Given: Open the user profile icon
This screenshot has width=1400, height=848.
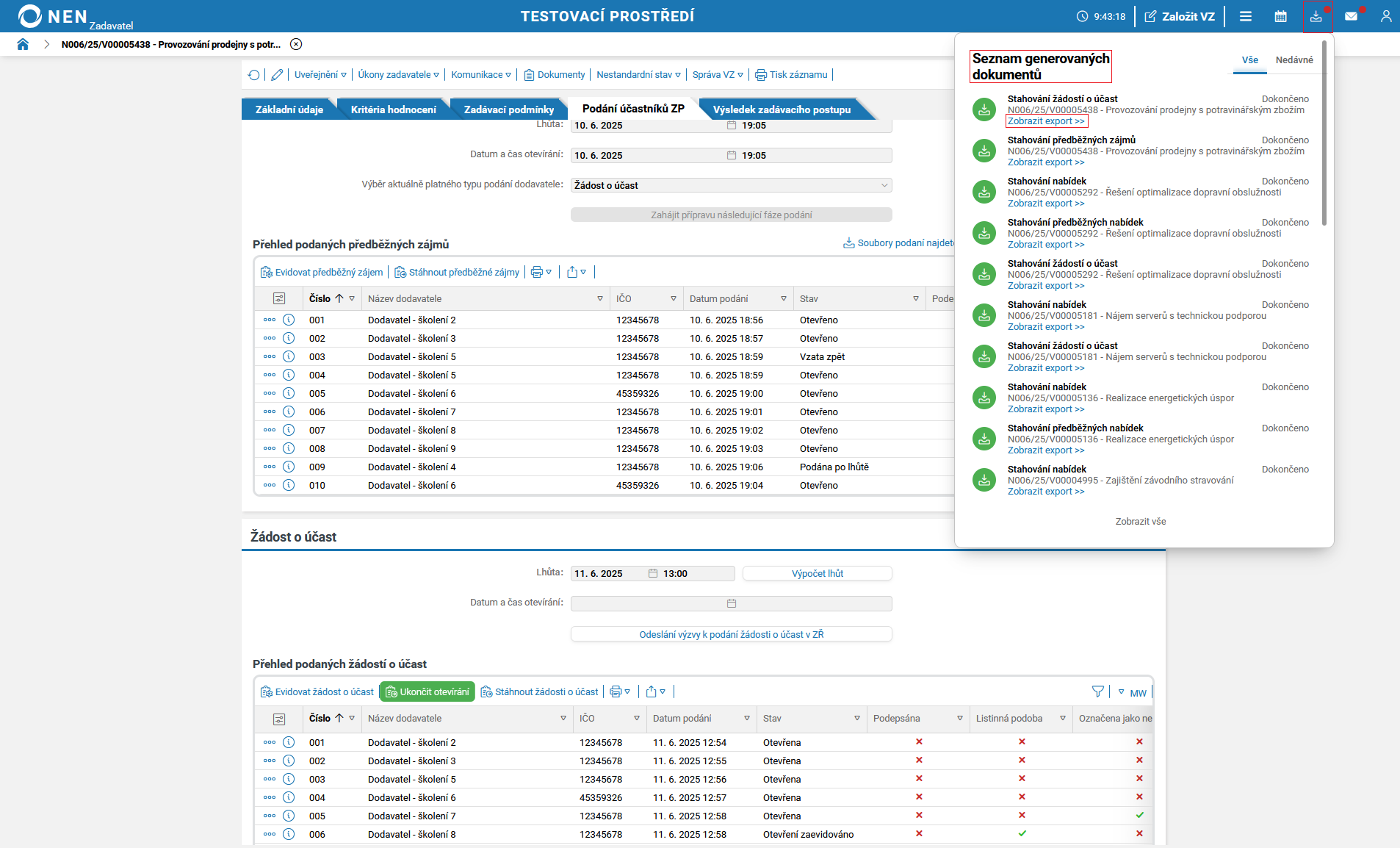Looking at the screenshot, I should [x=1385, y=16].
